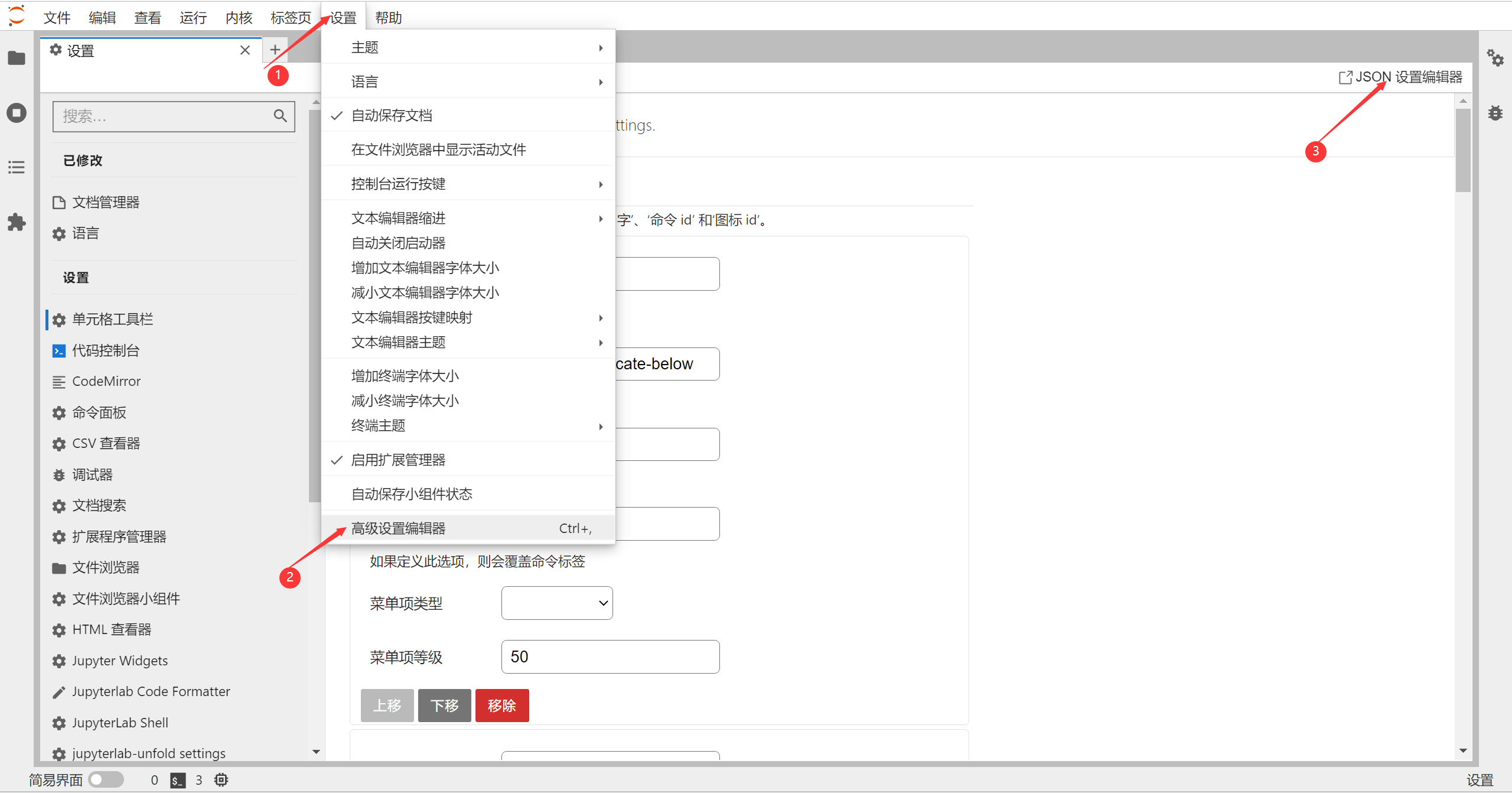Click the main panel vertical scrollbar
Viewport: 1512px width, 793px height.
pyautogui.click(x=1463, y=151)
